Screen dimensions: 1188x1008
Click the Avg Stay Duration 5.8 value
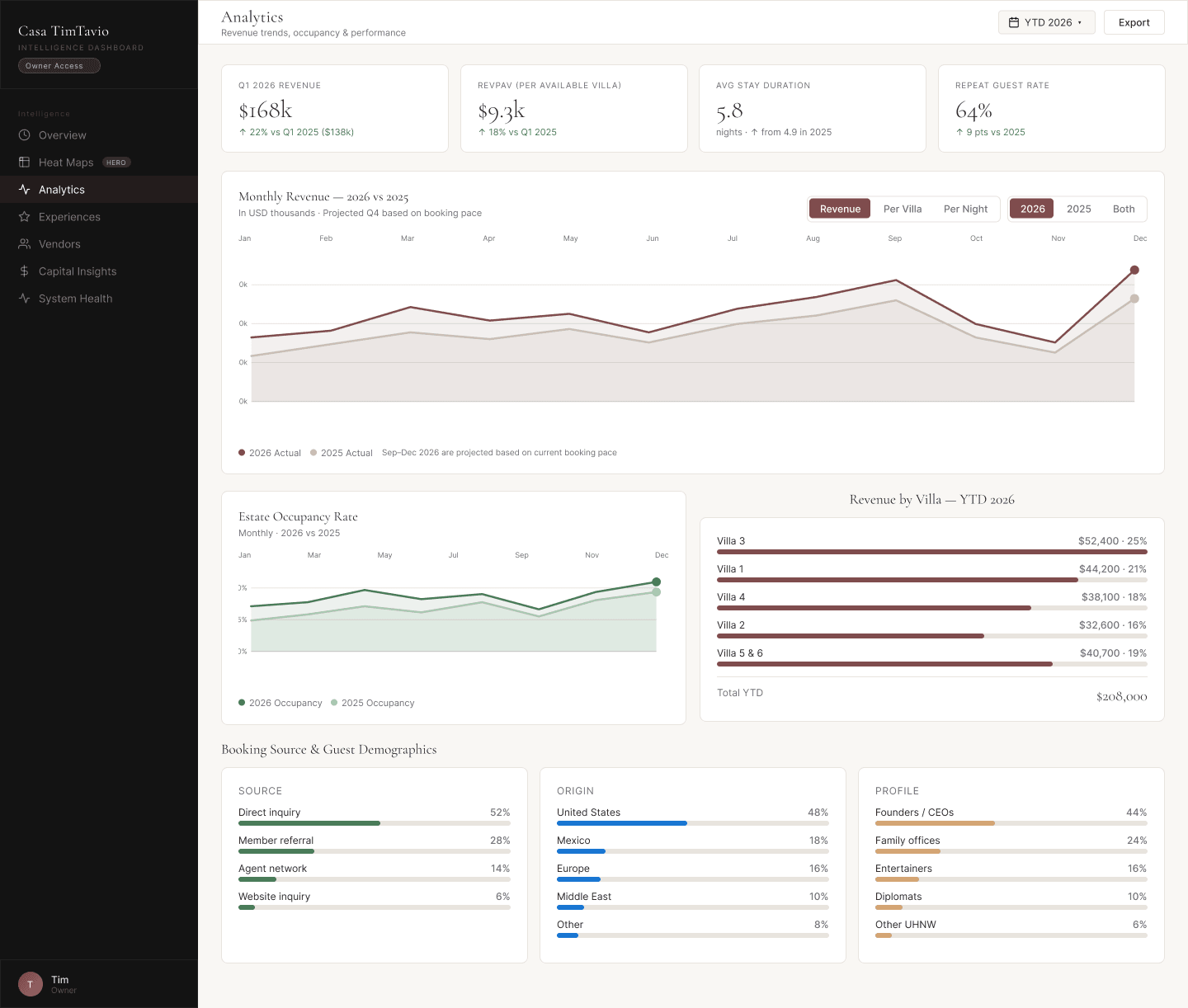(x=729, y=111)
